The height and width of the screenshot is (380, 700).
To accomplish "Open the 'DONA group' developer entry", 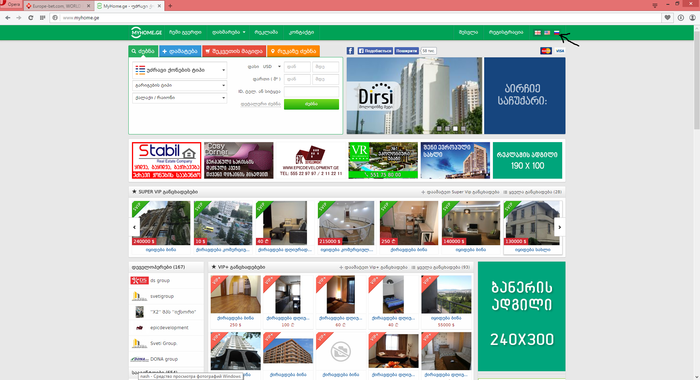I will tap(166, 359).
